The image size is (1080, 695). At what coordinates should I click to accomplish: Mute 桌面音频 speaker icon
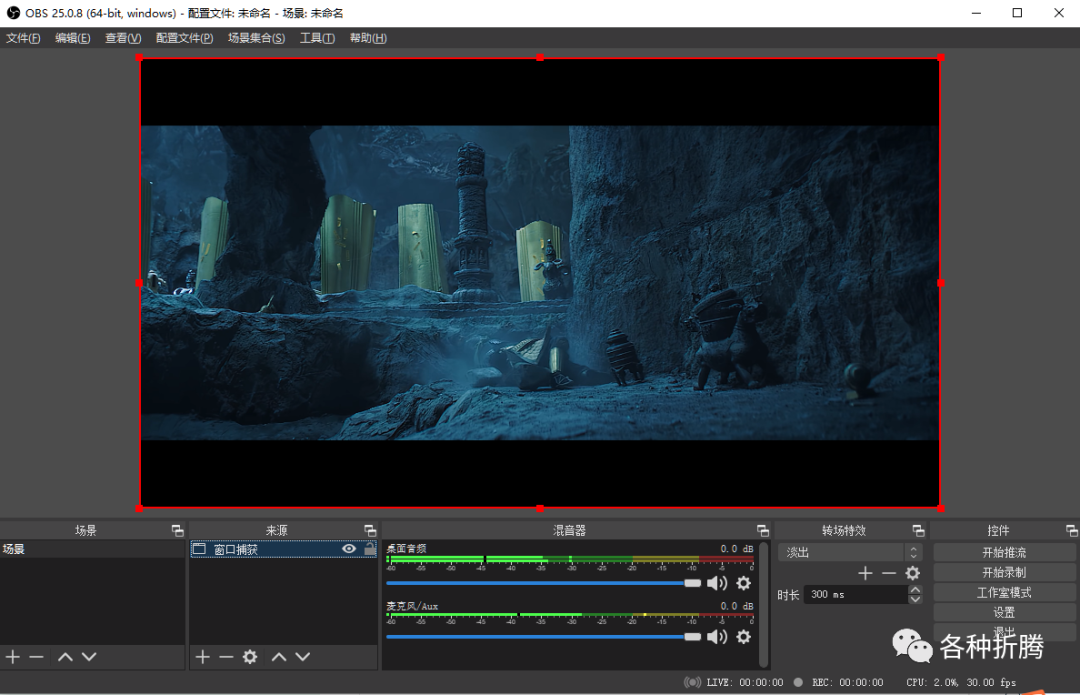[x=717, y=583]
